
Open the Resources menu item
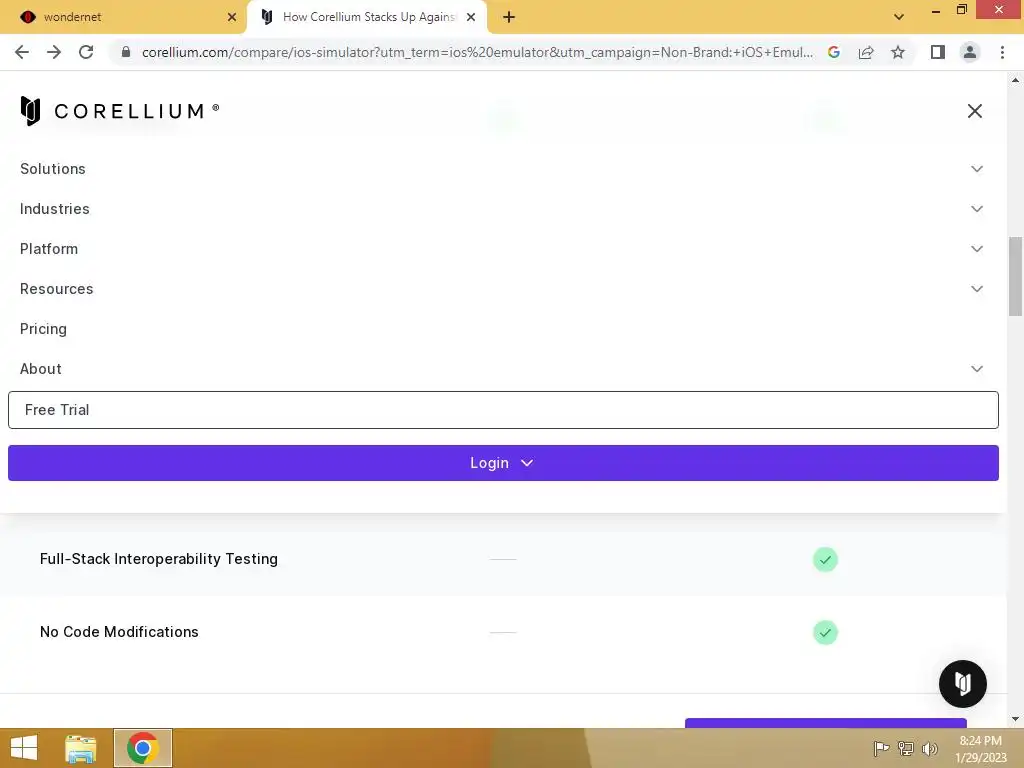coord(57,289)
